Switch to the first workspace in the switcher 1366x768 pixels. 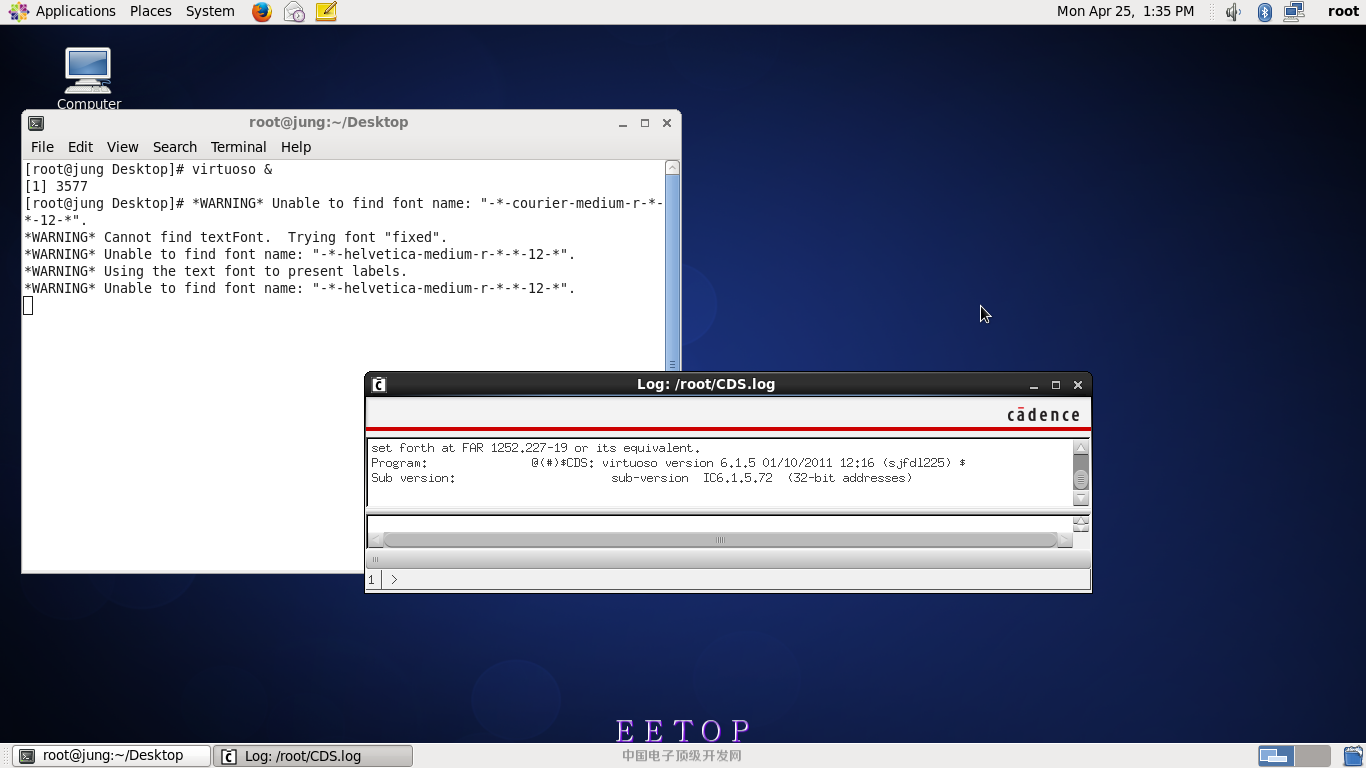pos(1275,756)
